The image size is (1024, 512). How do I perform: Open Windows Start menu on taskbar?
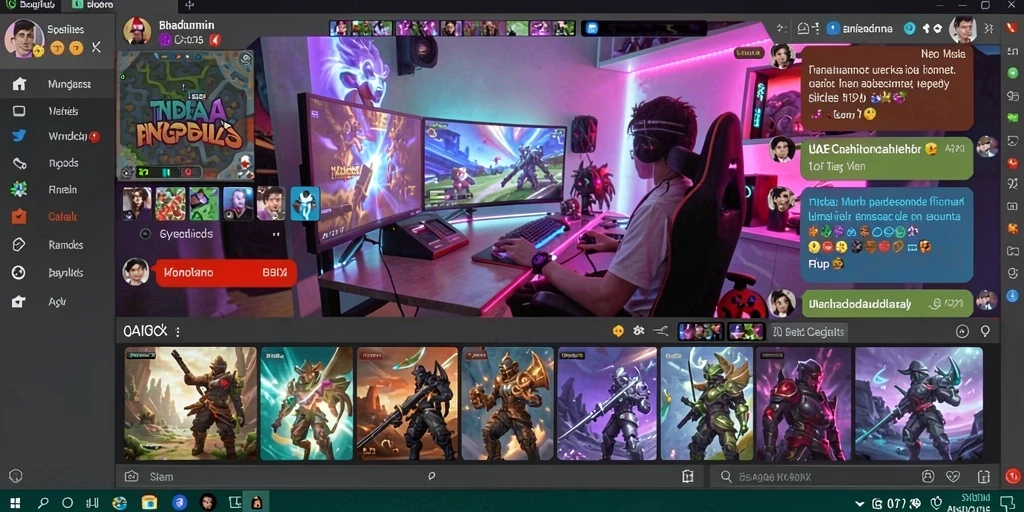coord(14,503)
